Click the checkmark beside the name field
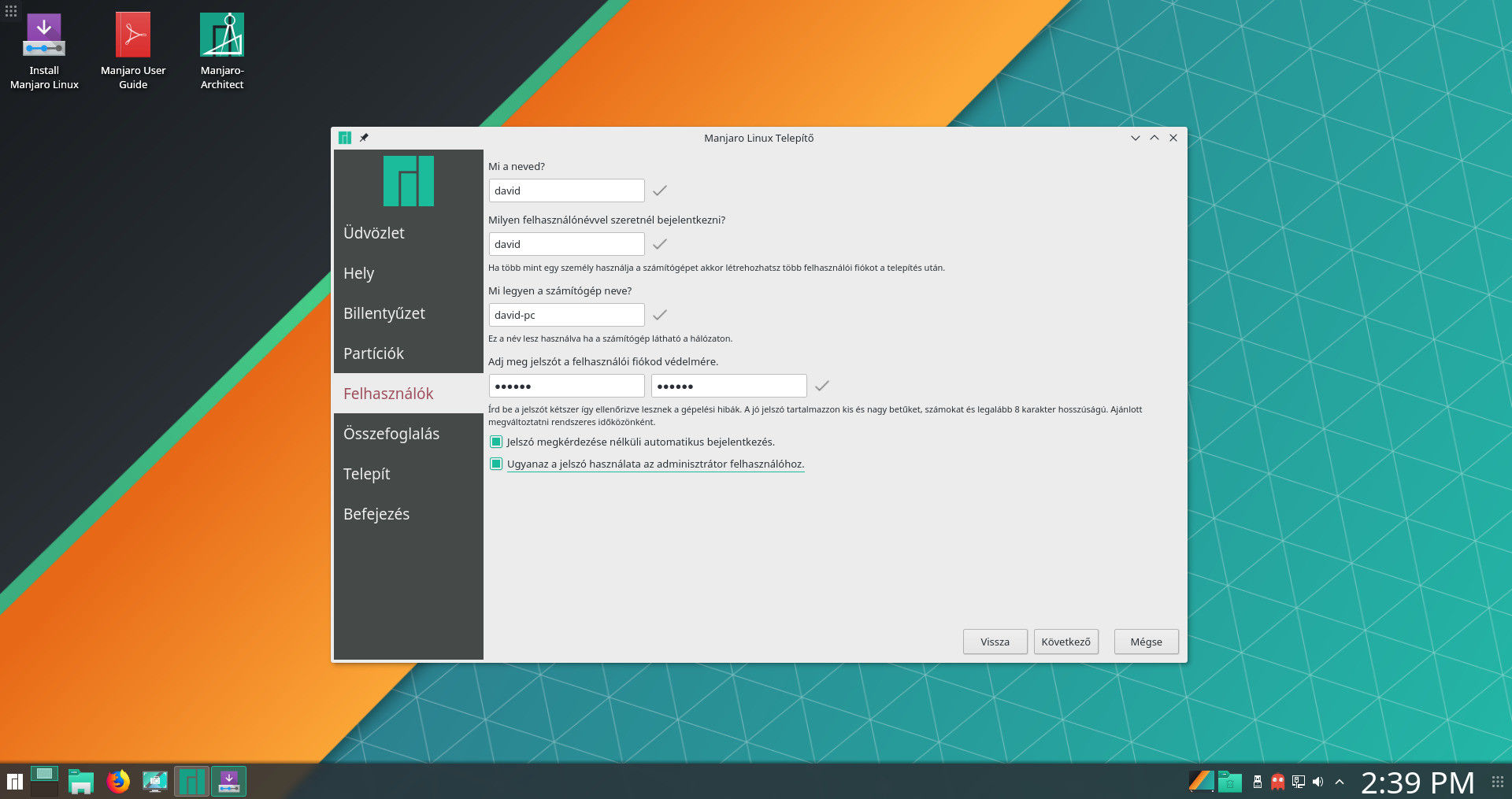This screenshot has width=1512, height=799. click(660, 191)
